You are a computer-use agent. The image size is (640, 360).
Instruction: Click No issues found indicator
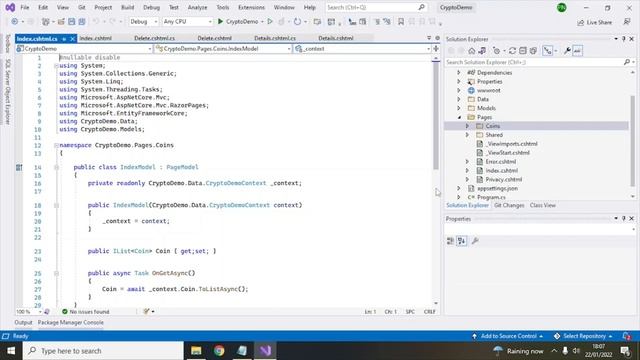(x=86, y=311)
